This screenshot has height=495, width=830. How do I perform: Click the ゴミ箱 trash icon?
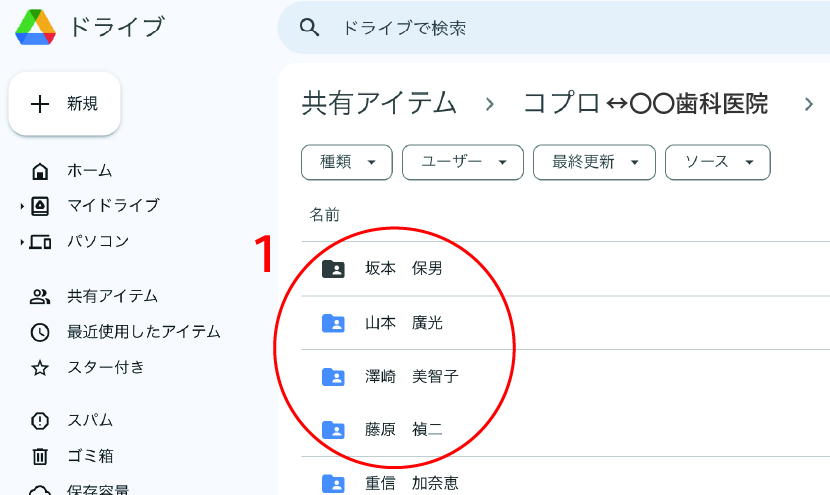tap(40, 457)
